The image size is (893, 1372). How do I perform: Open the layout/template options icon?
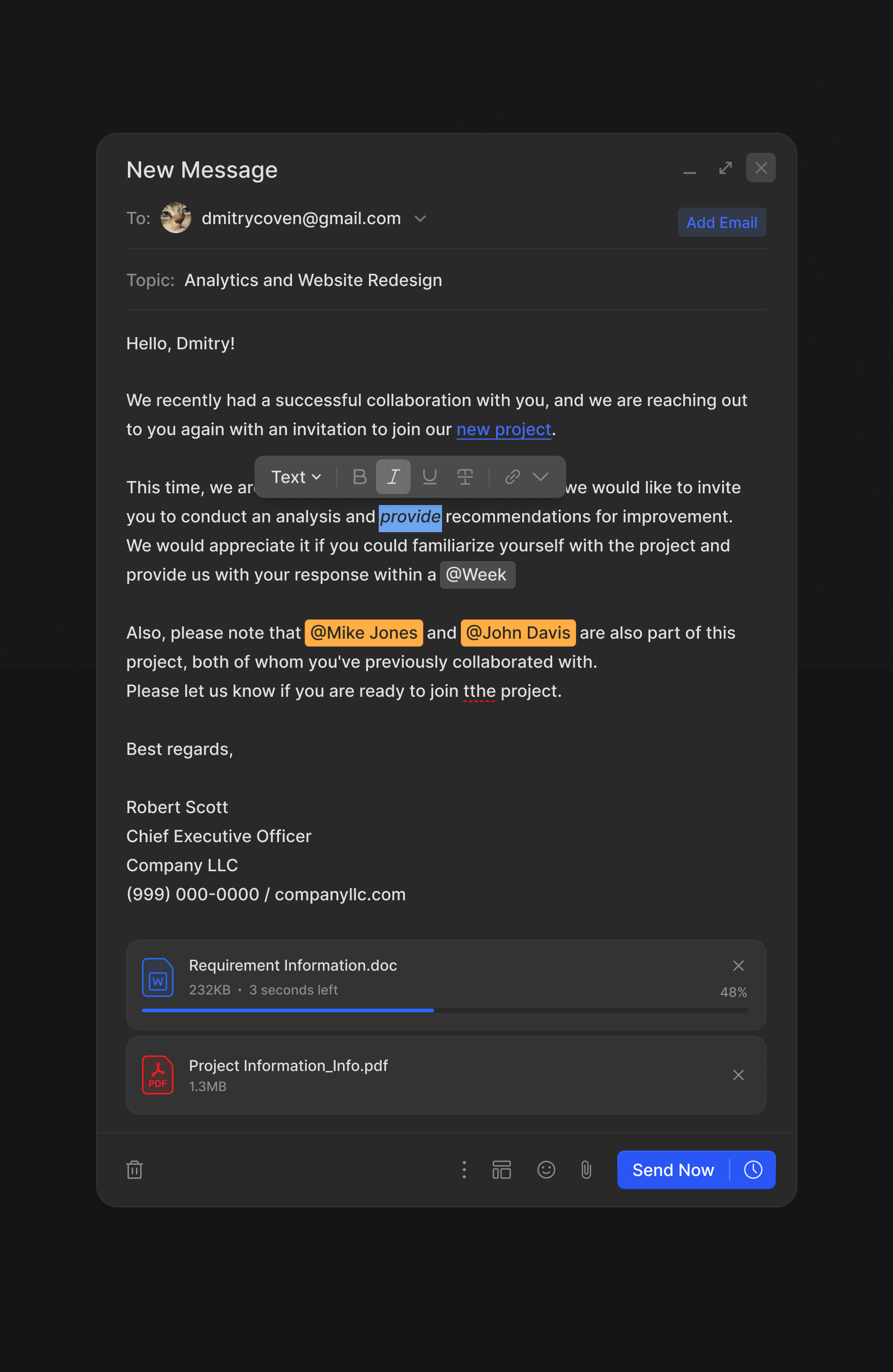point(502,1169)
